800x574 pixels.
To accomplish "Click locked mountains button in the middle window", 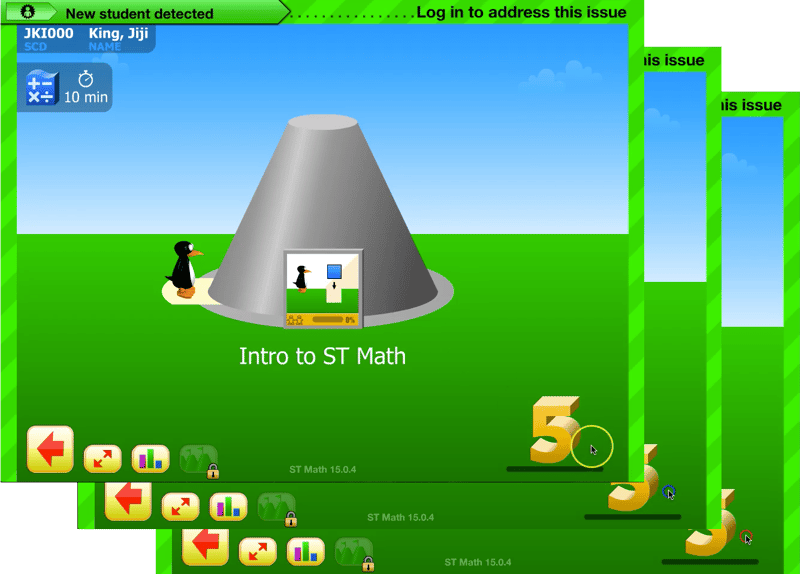I will point(277,508).
